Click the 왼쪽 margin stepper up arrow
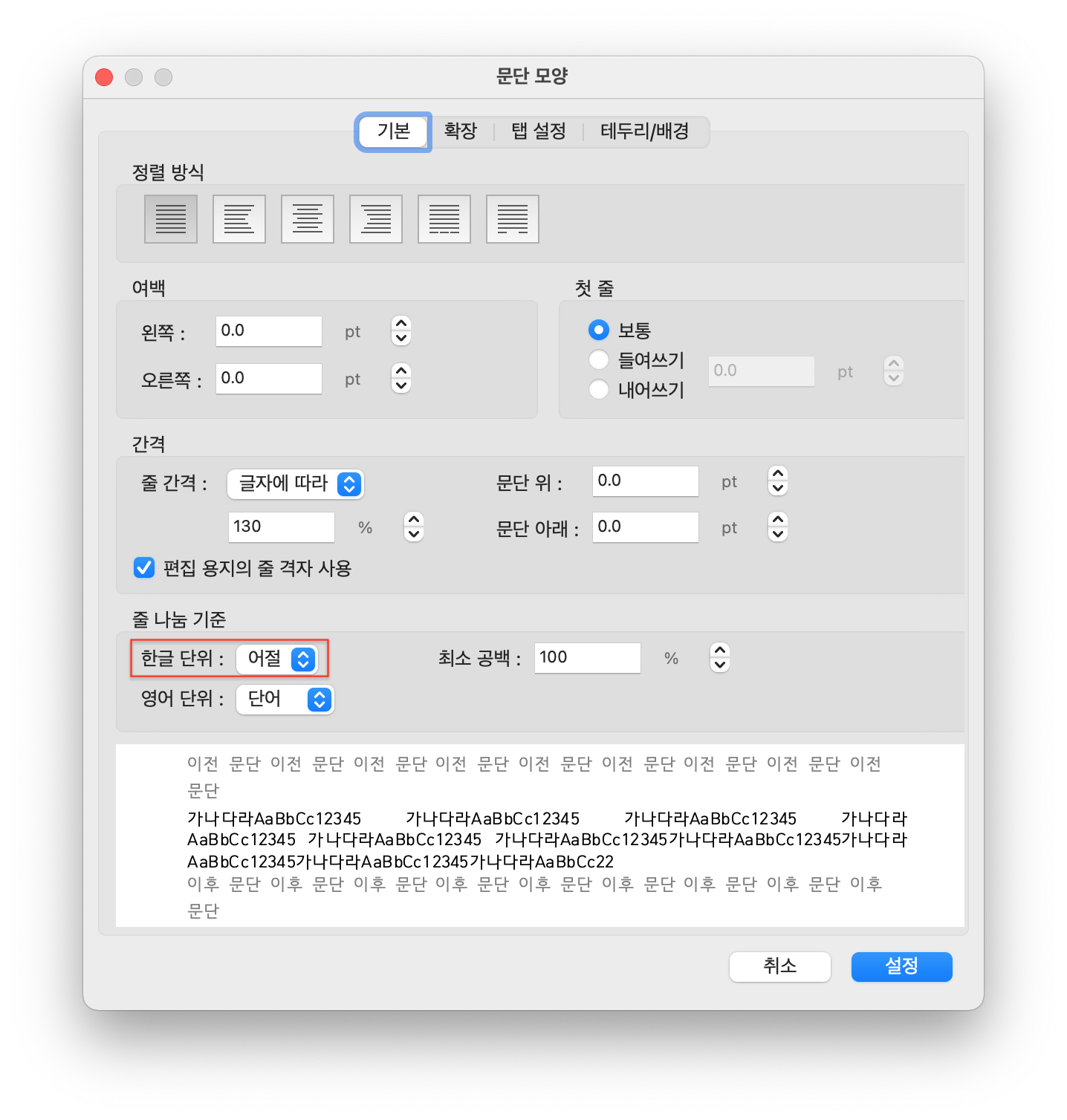 click(x=400, y=325)
